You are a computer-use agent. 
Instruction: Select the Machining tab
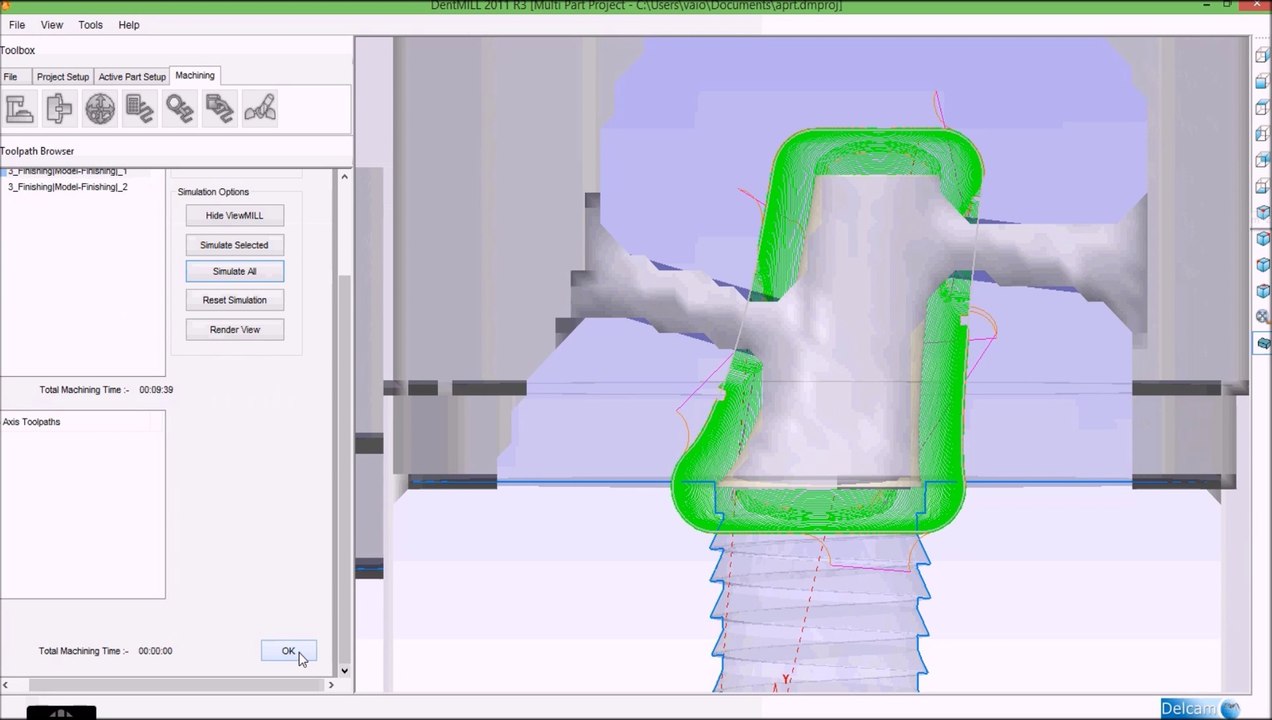pos(195,76)
